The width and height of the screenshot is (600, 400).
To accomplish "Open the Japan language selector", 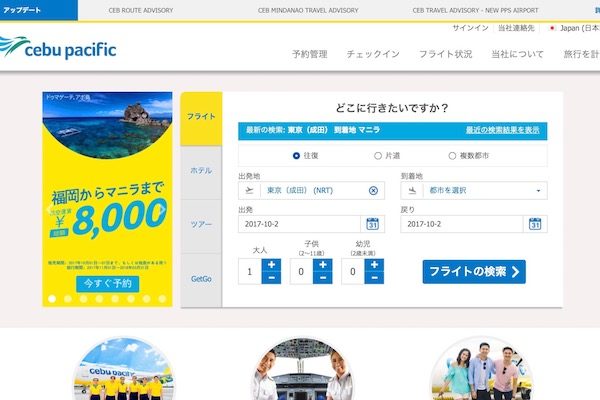I will (574, 28).
